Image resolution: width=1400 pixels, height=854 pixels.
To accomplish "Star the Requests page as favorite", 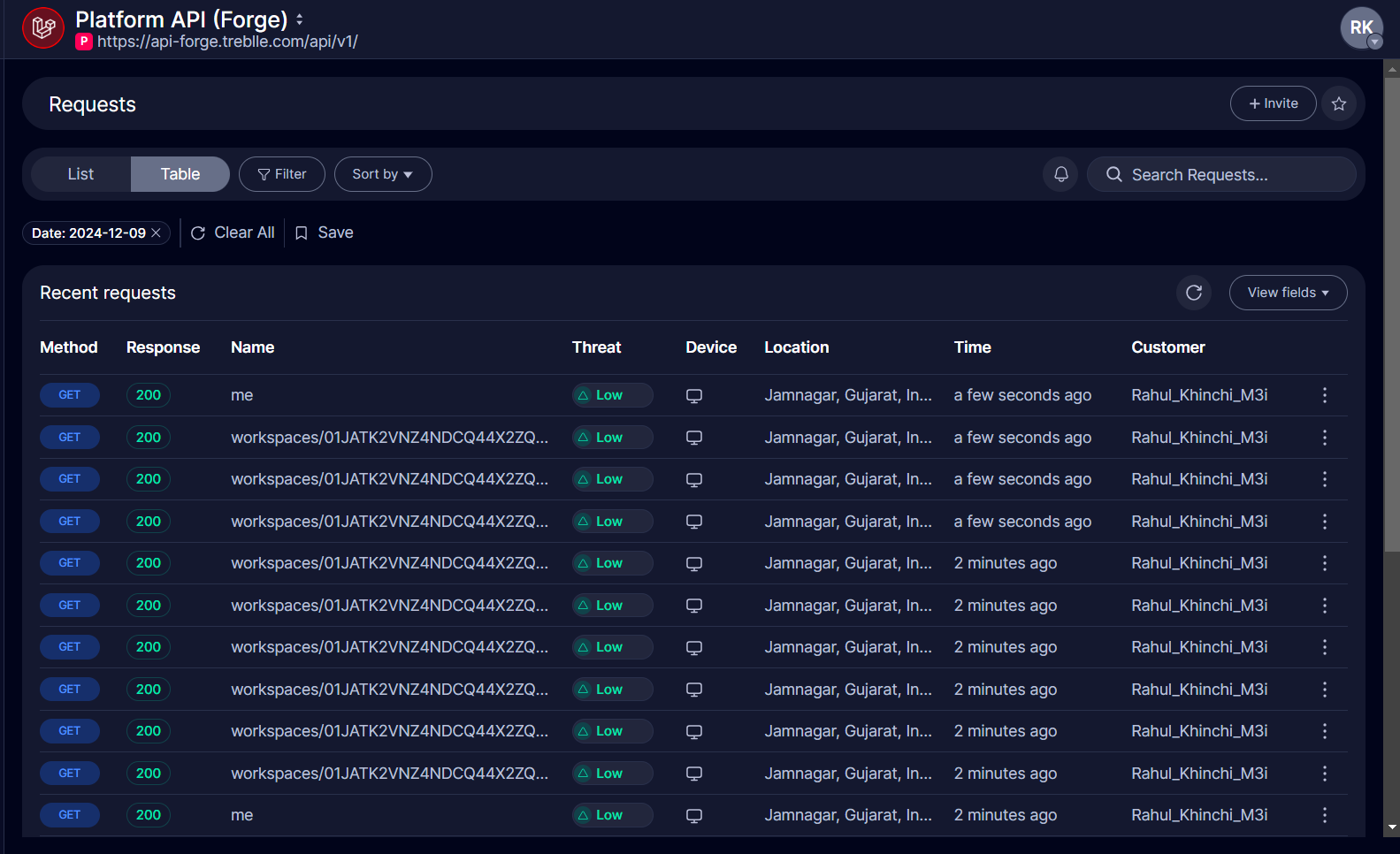I will 1339,104.
